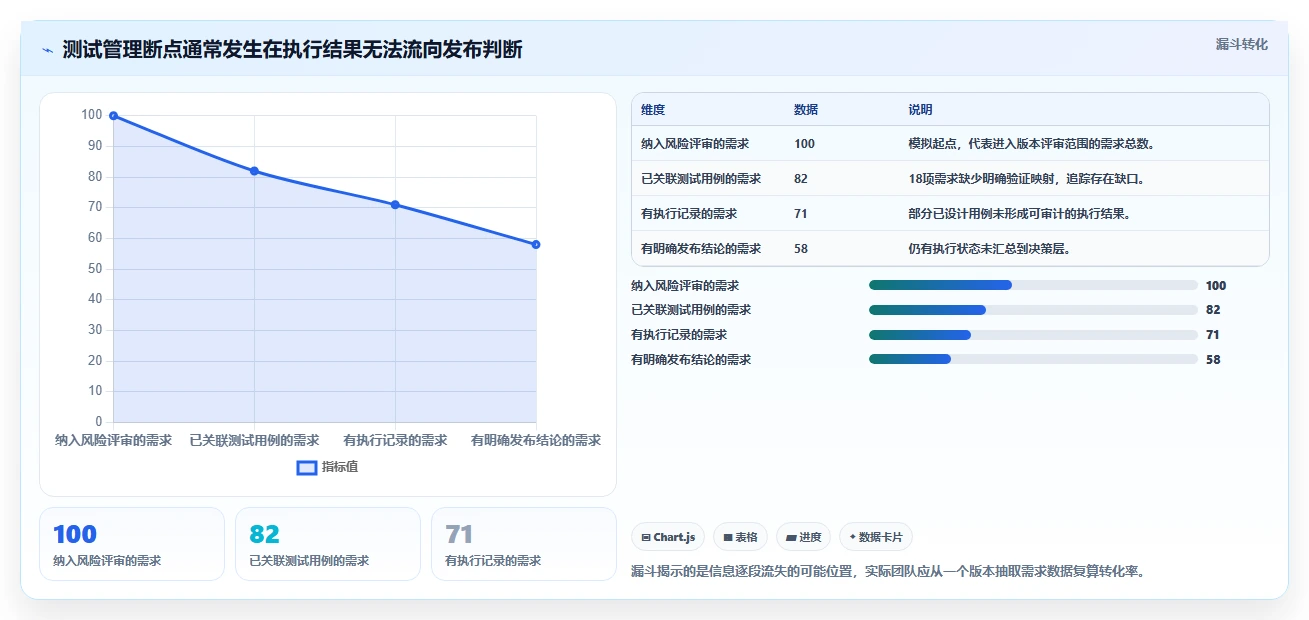Click table value 71 in 数据 column

[801, 214]
